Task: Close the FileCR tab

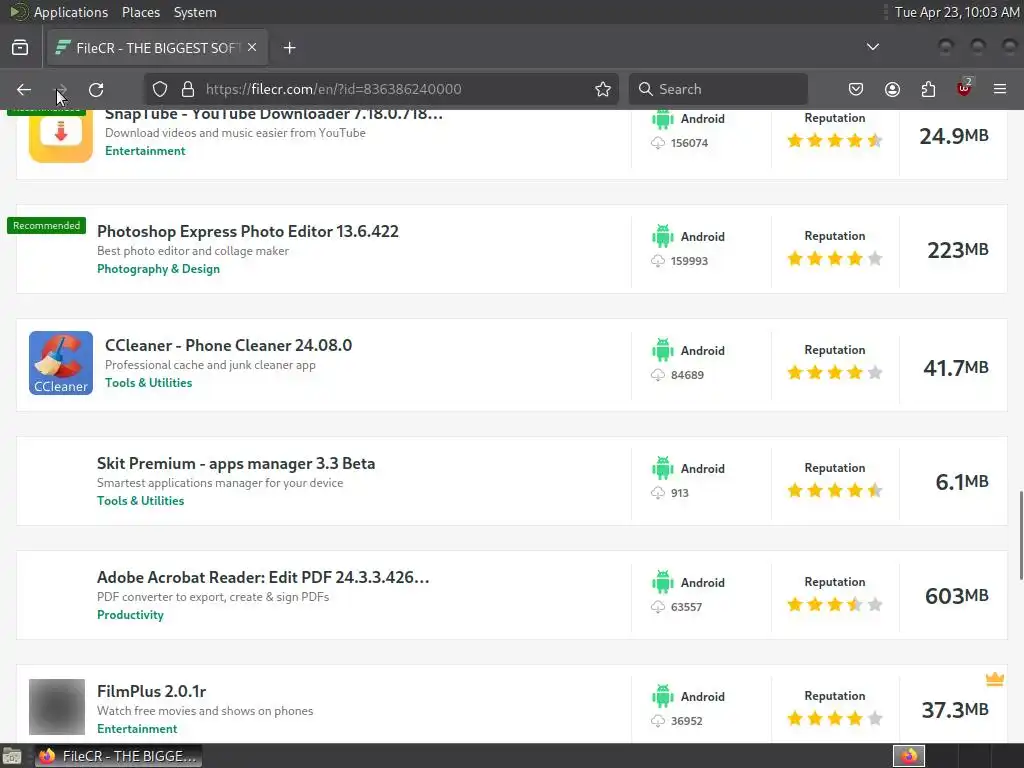Action: 252,48
